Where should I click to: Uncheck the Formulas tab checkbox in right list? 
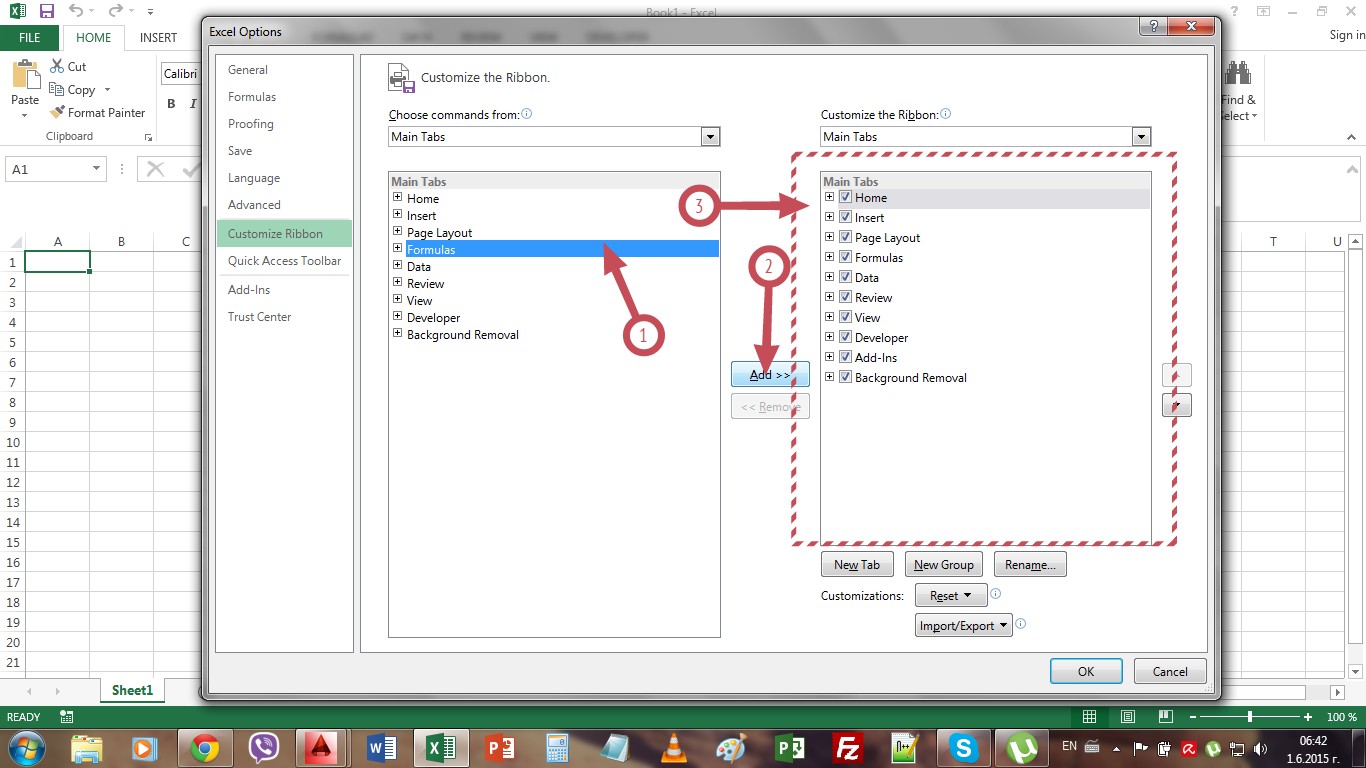pyautogui.click(x=846, y=258)
